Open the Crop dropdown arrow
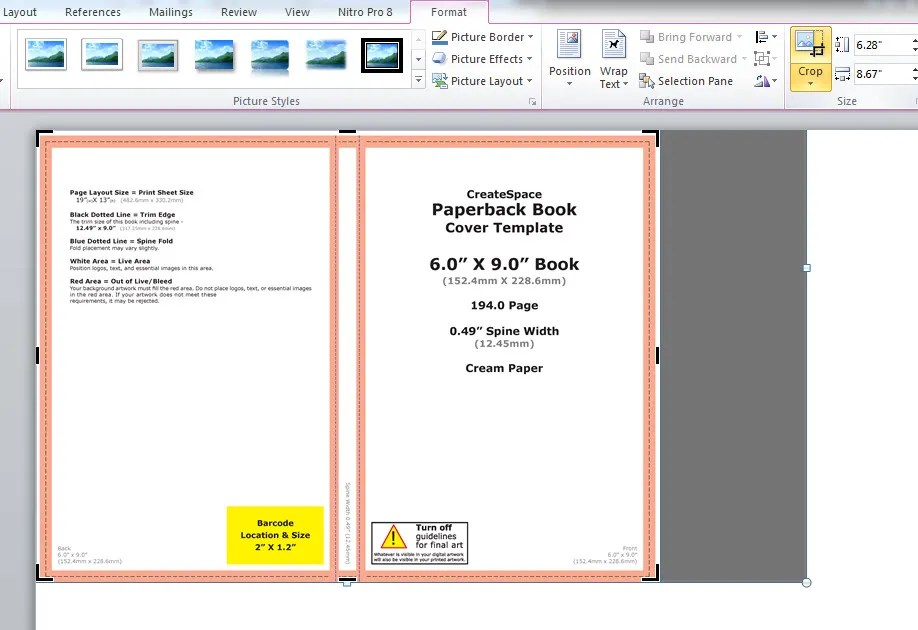918x630 pixels. pos(810,83)
